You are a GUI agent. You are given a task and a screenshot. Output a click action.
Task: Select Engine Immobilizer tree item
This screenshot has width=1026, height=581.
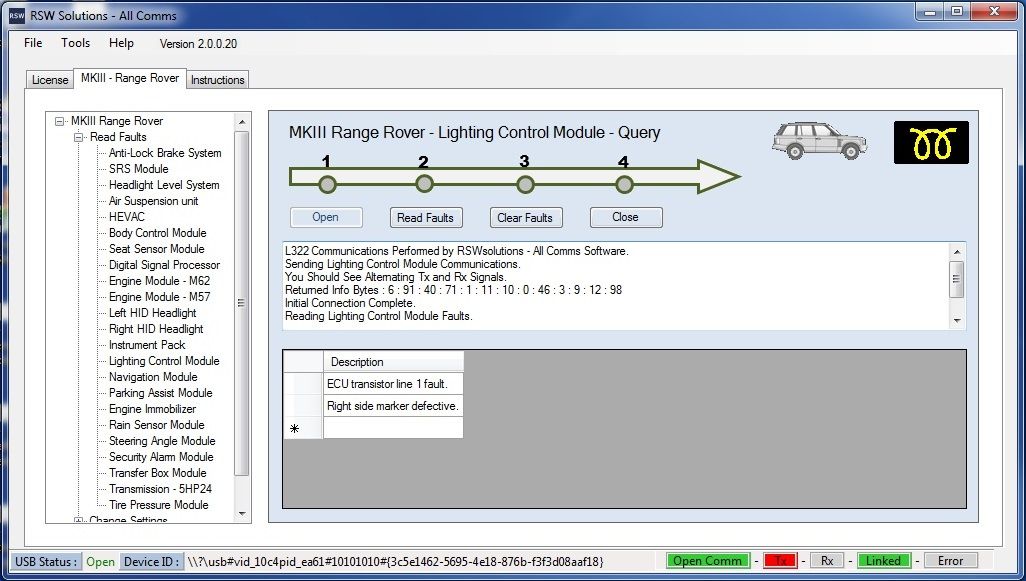(x=152, y=409)
